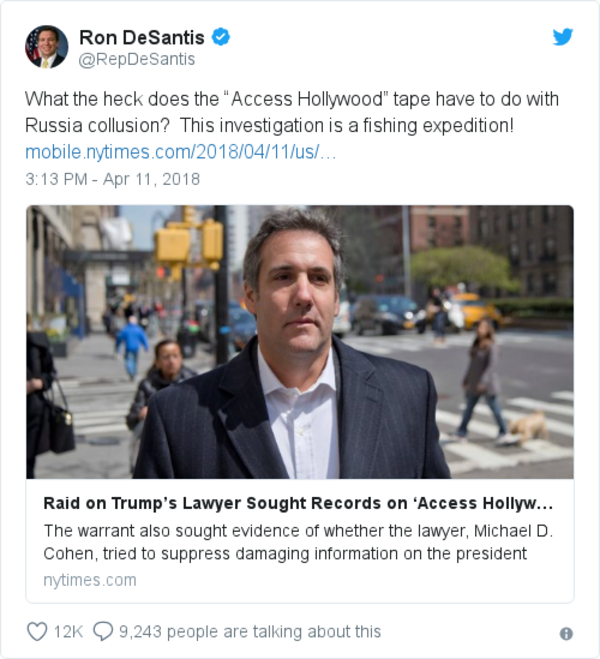Open the tweet info icon
This screenshot has height=659, width=600.
566,633
